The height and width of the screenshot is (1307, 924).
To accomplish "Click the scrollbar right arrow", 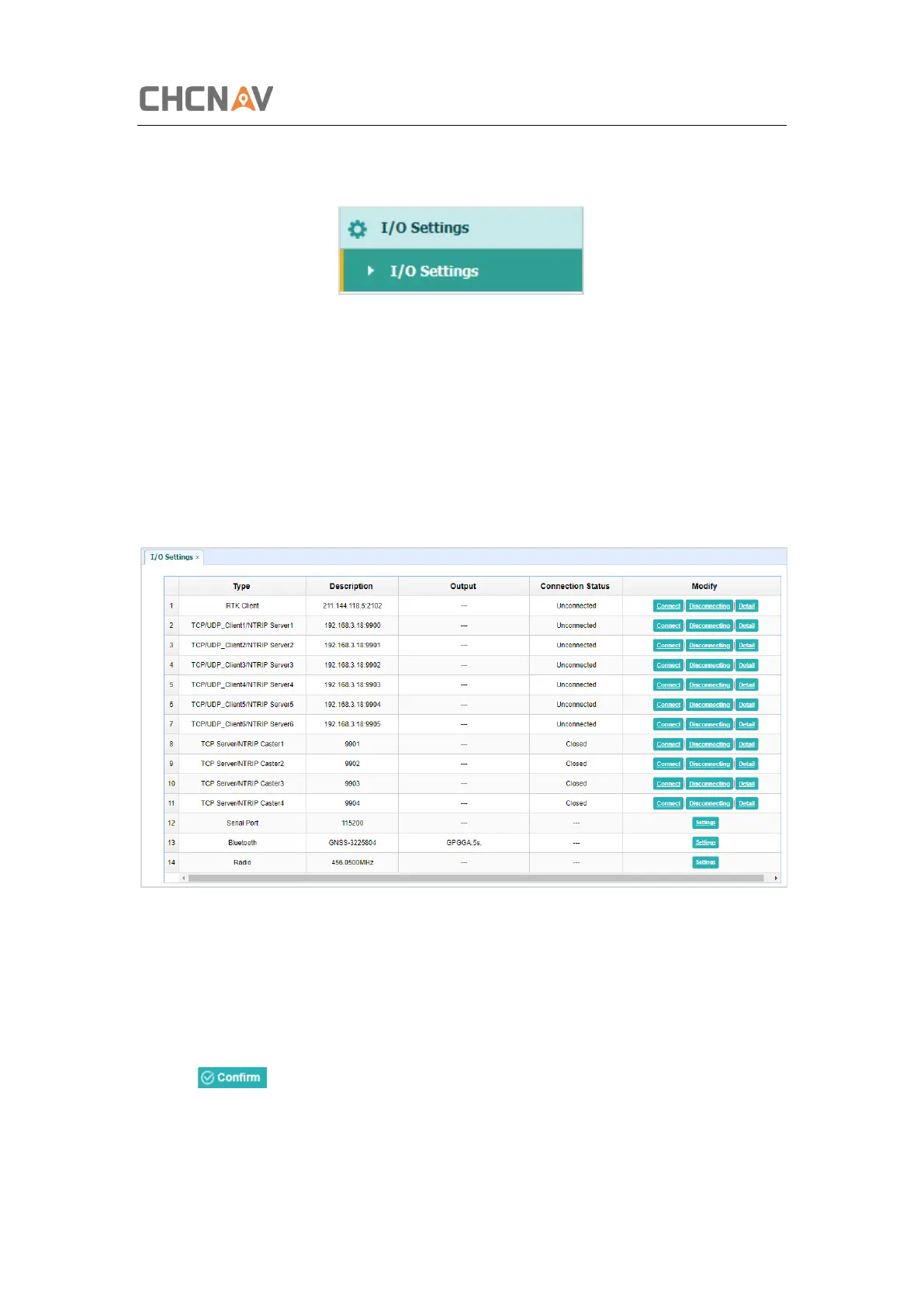I will (776, 879).
